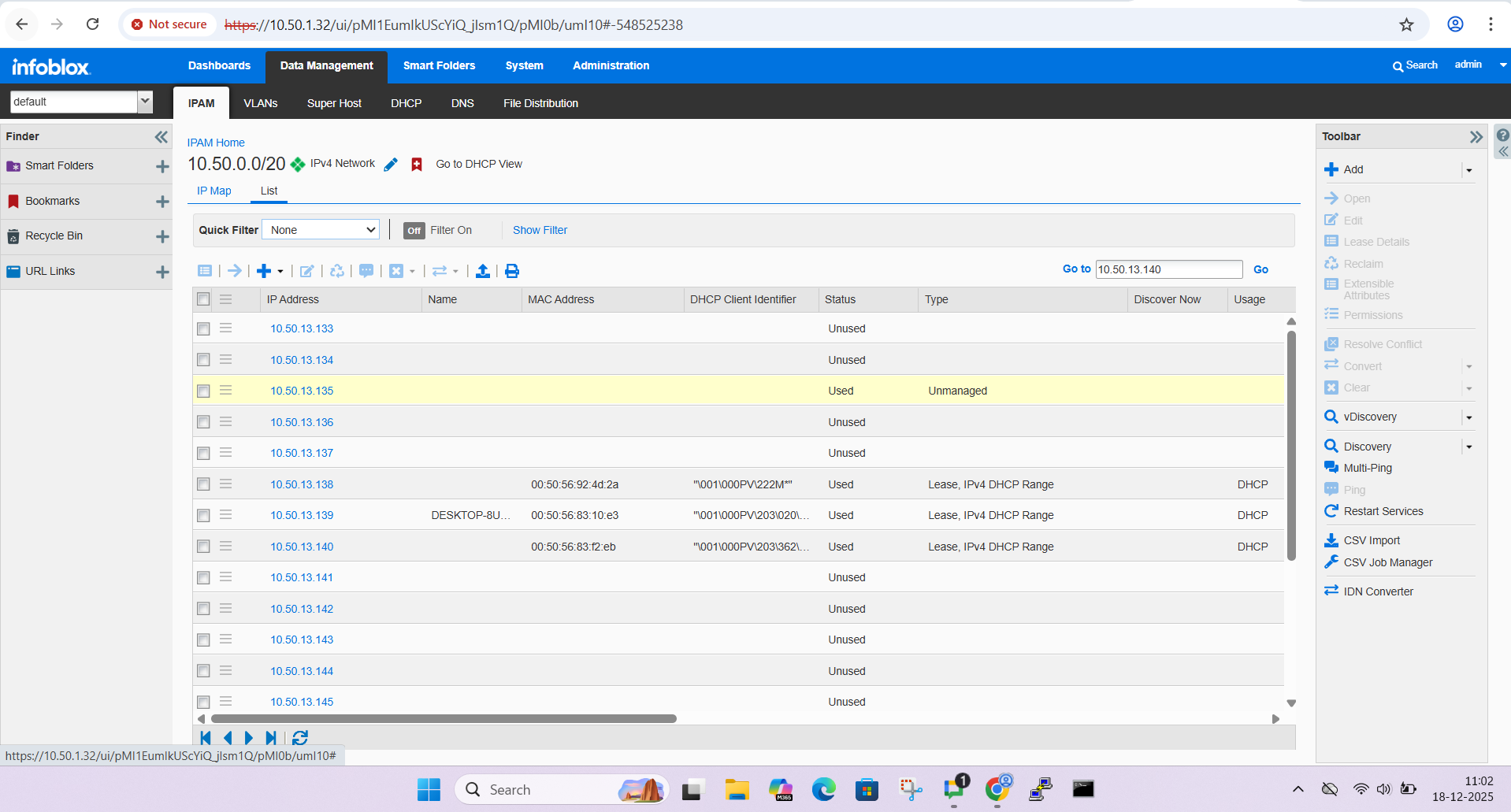Viewport: 1511px width, 812px height.
Task: Click the Go to IP address field
Action: [x=1168, y=269]
